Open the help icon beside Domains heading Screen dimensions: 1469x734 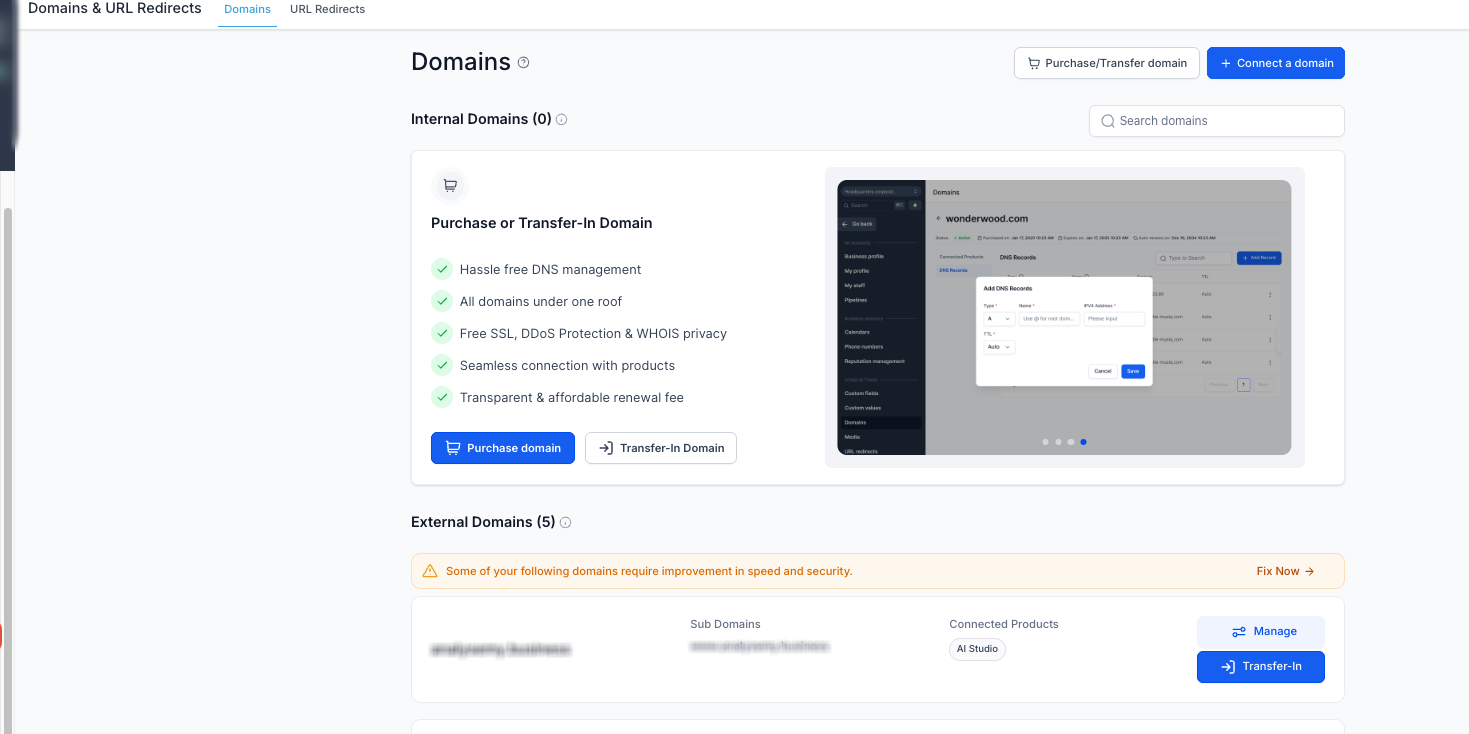click(x=523, y=62)
